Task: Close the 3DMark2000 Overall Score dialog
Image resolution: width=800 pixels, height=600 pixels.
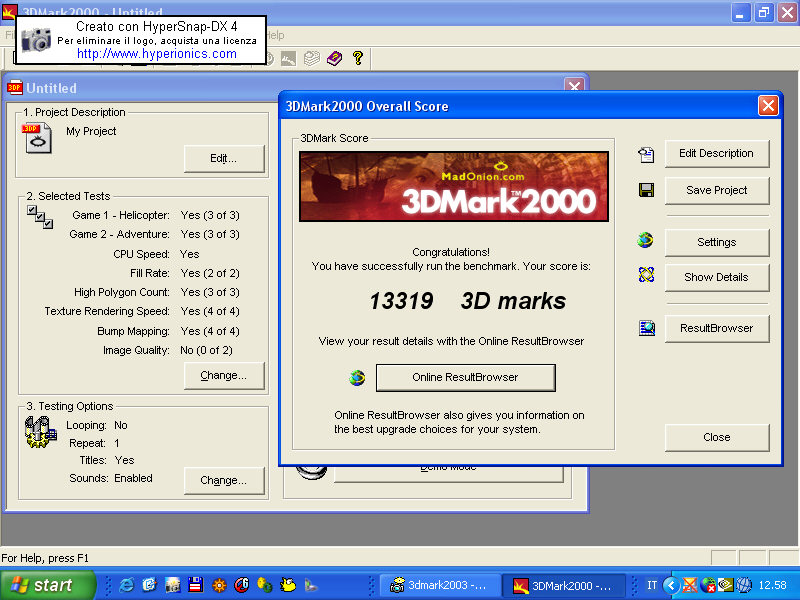Action: [768, 106]
